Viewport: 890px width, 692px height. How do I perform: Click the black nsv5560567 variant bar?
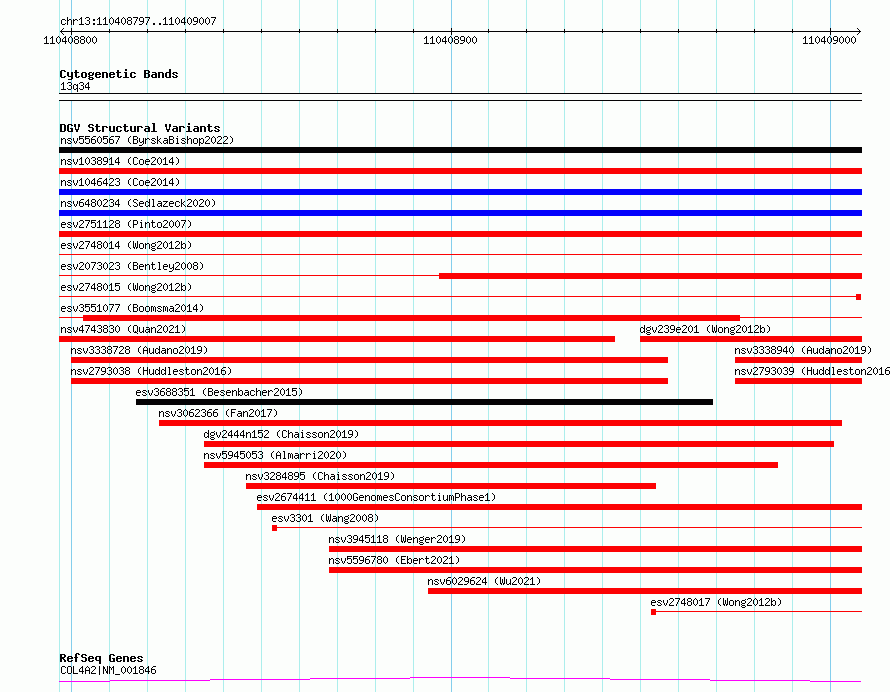(460, 150)
